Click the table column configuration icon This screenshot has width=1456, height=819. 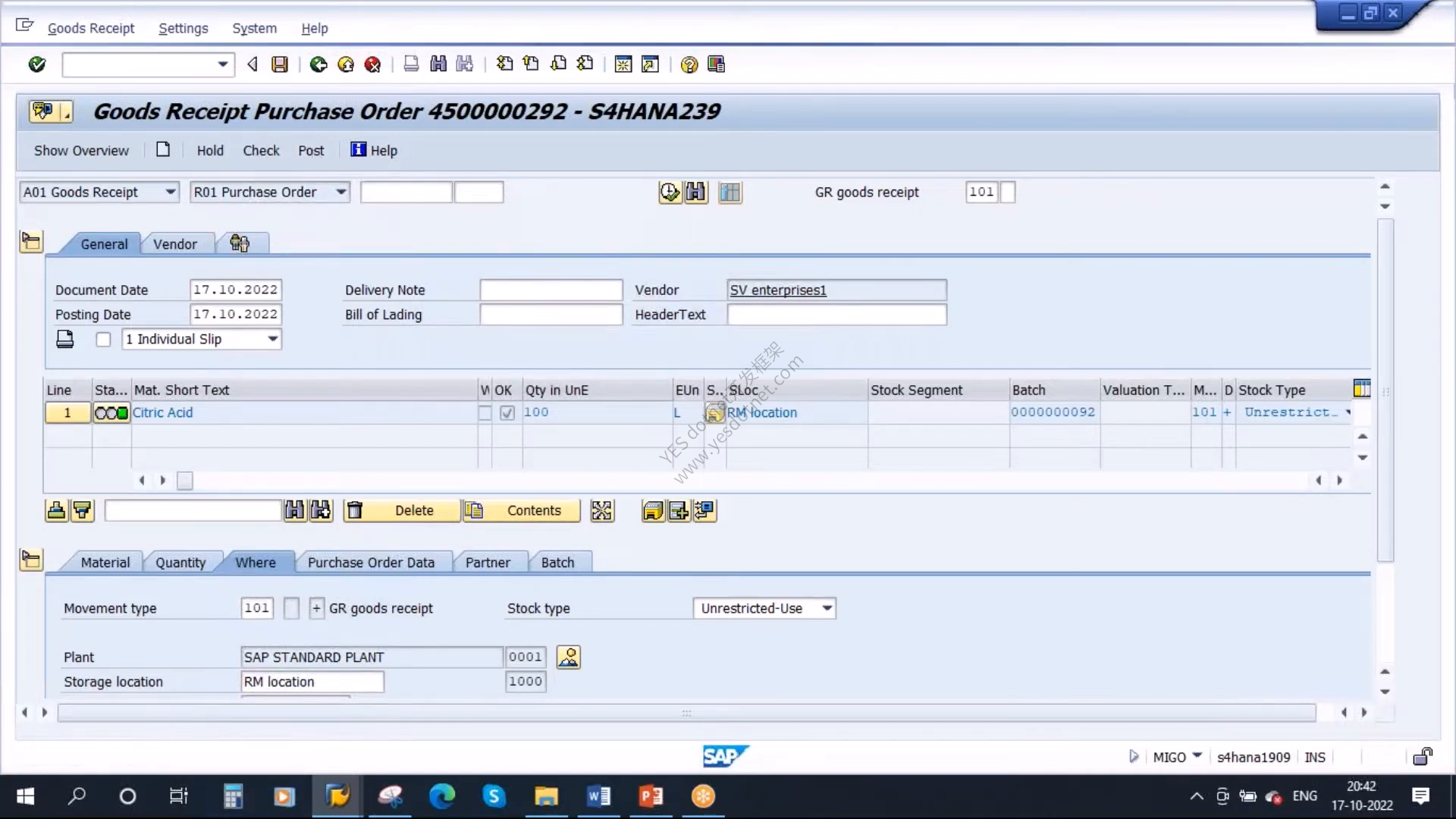1362,389
